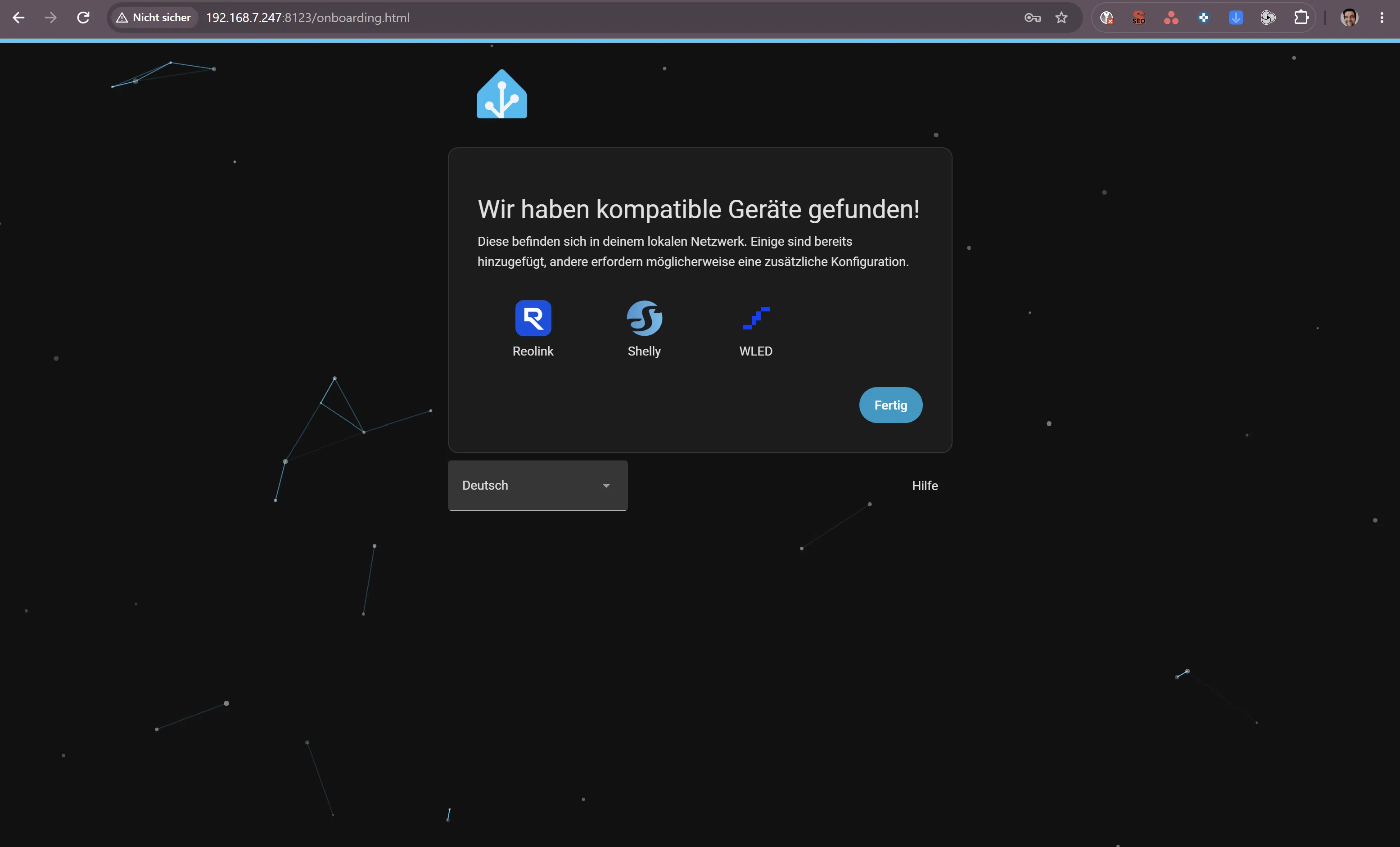Click the Shelly label text

(644, 351)
